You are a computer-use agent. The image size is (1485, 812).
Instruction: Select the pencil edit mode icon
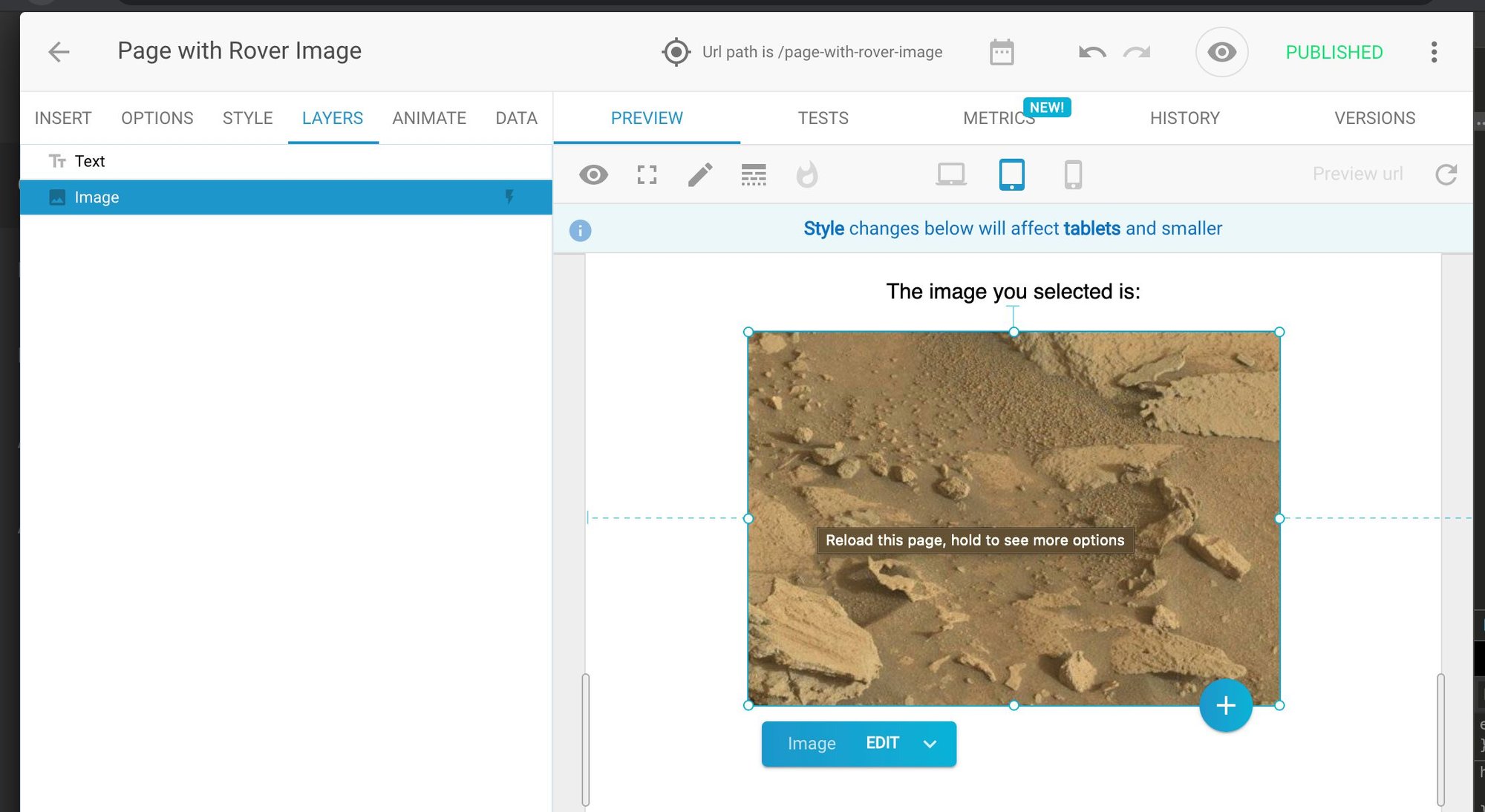click(700, 175)
